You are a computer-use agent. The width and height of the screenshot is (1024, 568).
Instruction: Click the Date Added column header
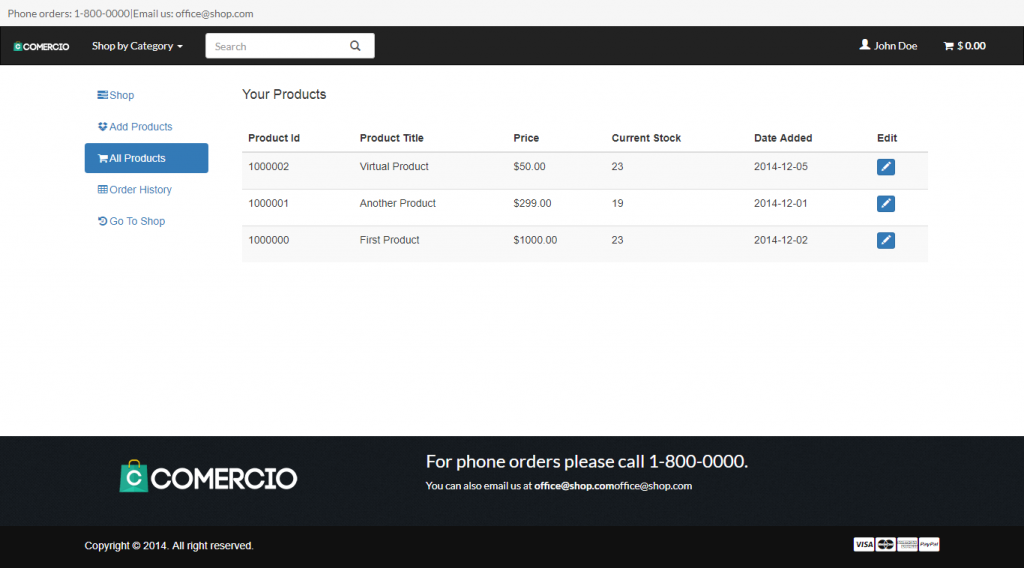tap(783, 138)
